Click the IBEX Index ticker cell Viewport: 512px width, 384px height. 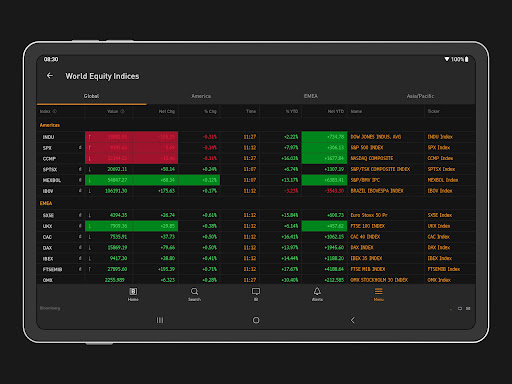[440, 258]
